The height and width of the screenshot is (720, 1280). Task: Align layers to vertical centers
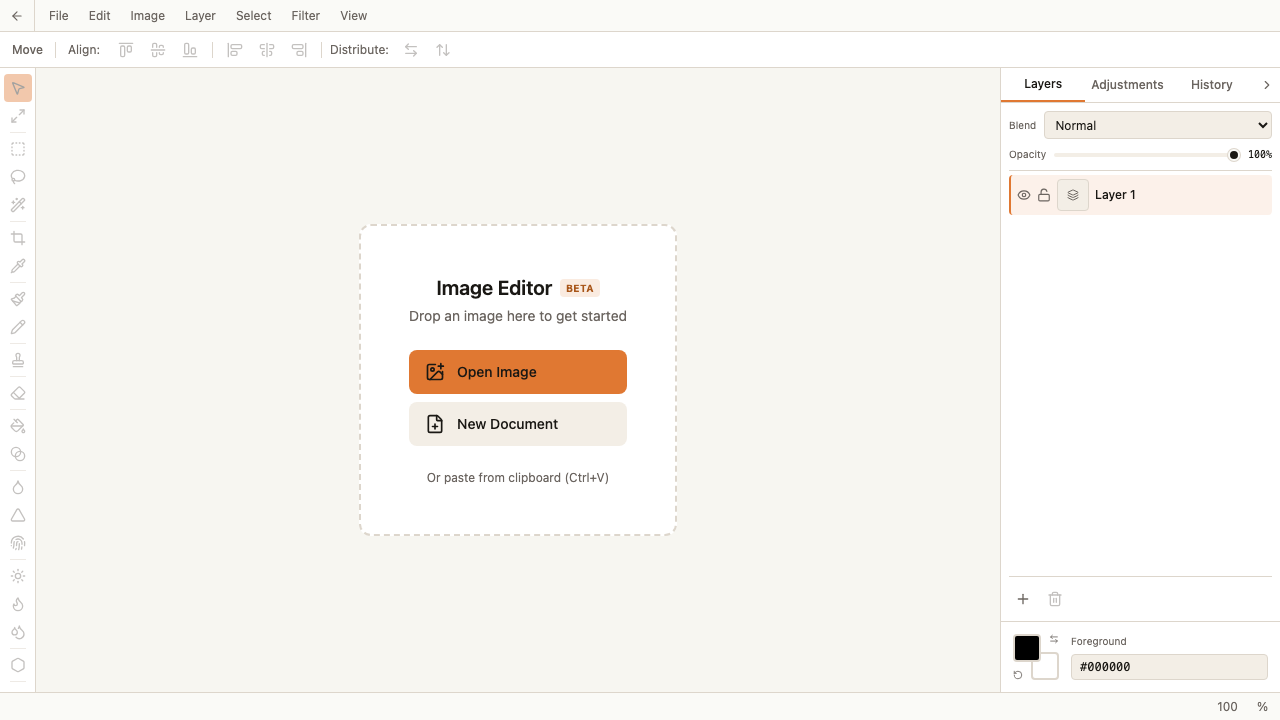(x=158, y=50)
